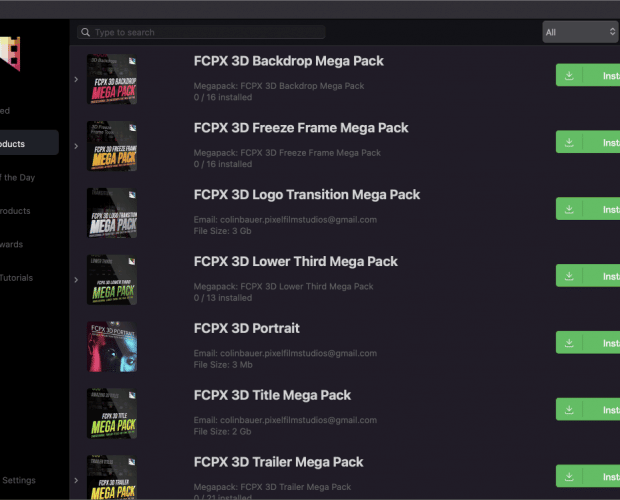
Task: Click the 'FCPX 3D Logo Transition Mega Pack' title
Action: click(x=307, y=194)
